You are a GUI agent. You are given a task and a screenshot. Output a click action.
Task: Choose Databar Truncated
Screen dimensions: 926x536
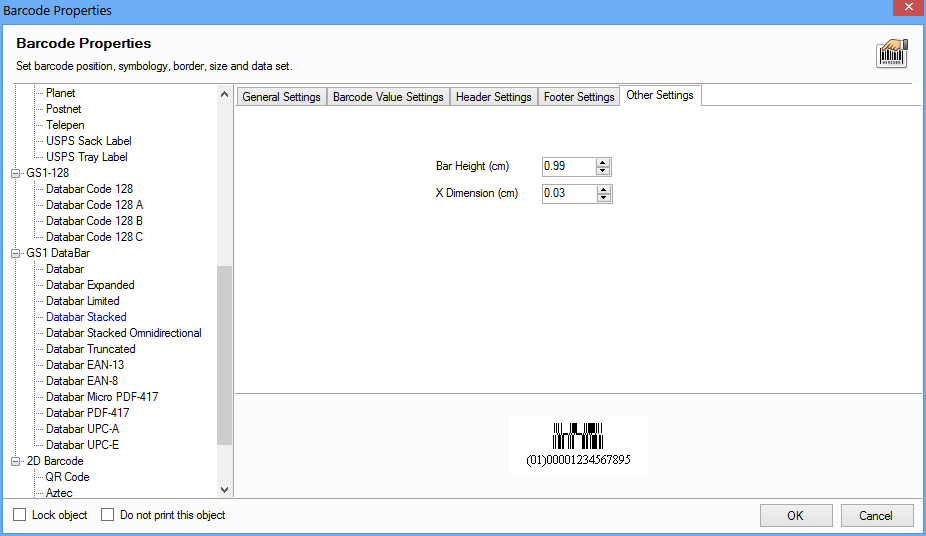90,348
